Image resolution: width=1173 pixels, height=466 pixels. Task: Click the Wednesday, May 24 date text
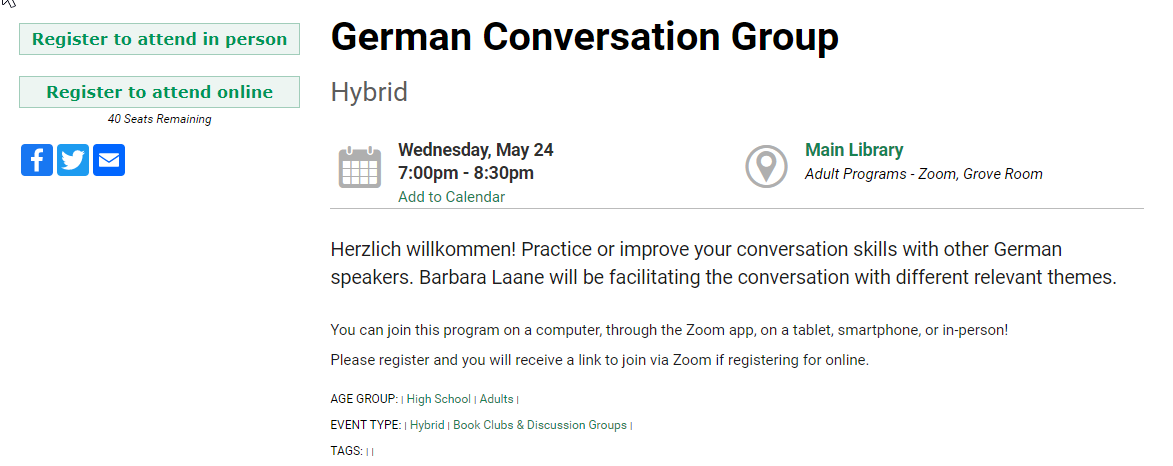[x=476, y=150]
